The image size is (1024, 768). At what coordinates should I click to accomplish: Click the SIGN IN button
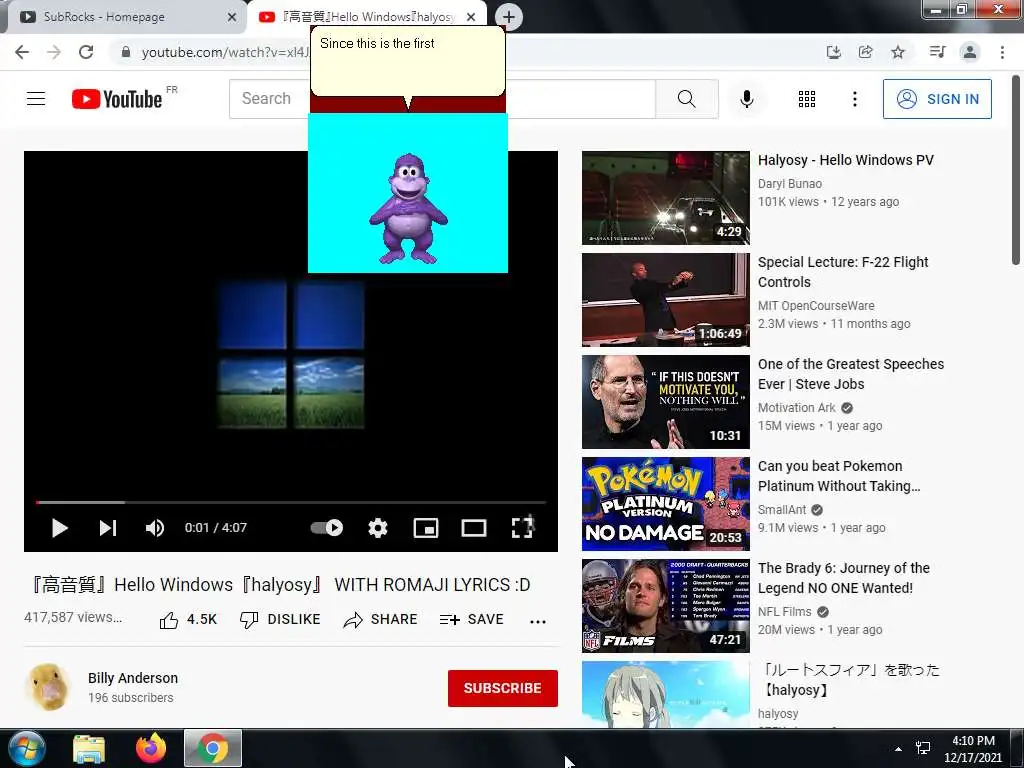point(937,99)
